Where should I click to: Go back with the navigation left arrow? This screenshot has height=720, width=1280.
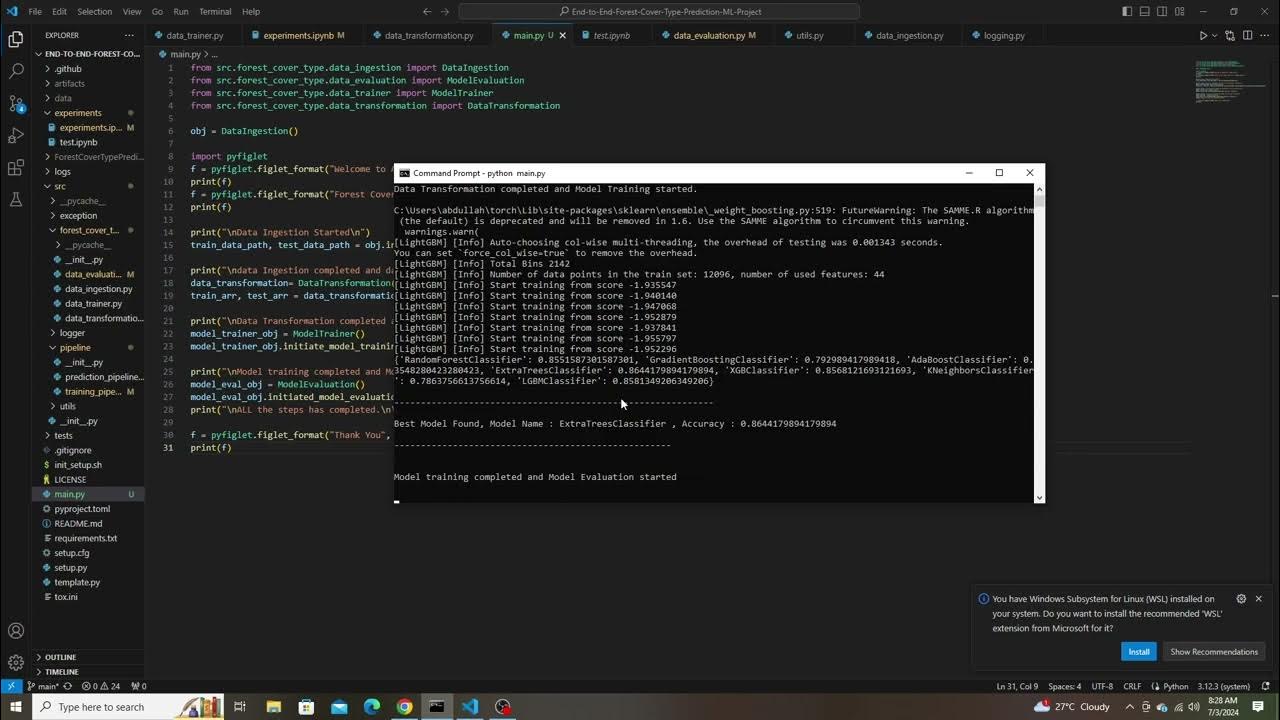427,11
